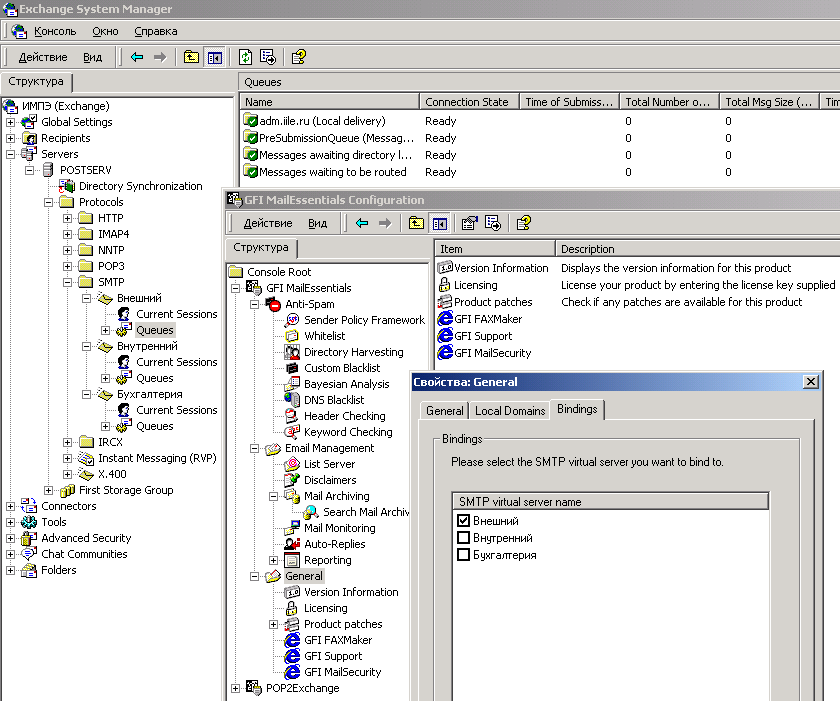The height and width of the screenshot is (701, 840).
Task: Open Вид menu in GFI MailEssentials window
Action: [x=317, y=223]
